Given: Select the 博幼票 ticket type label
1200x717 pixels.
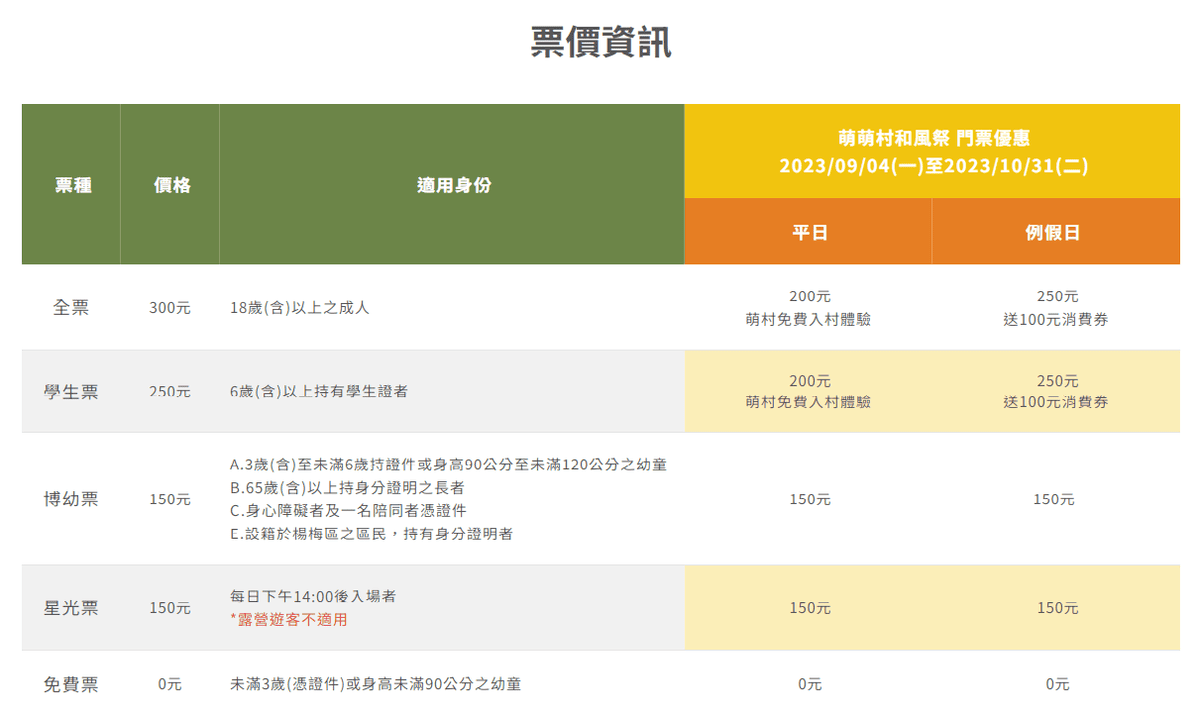Looking at the screenshot, I should (x=71, y=499).
